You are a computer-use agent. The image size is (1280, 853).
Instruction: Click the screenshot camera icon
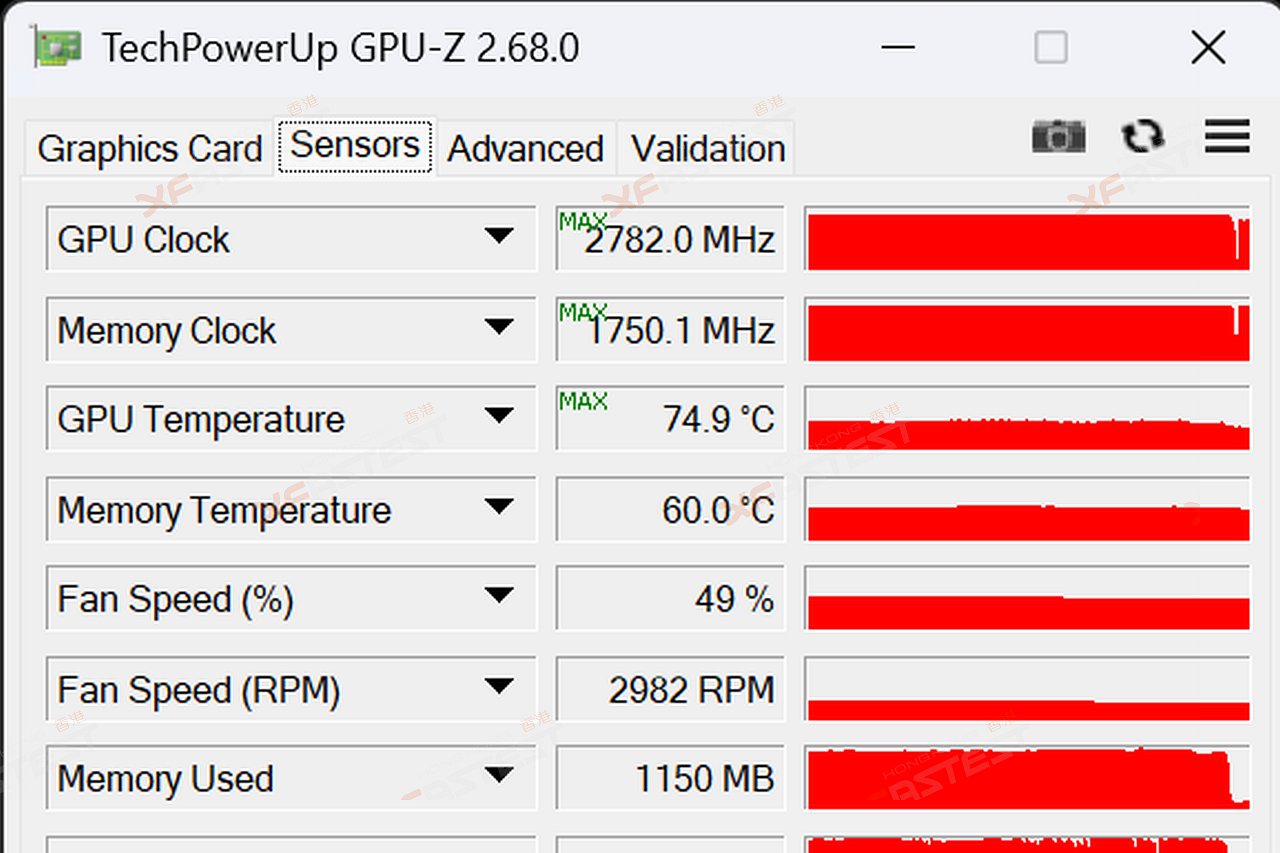(x=1058, y=136)
